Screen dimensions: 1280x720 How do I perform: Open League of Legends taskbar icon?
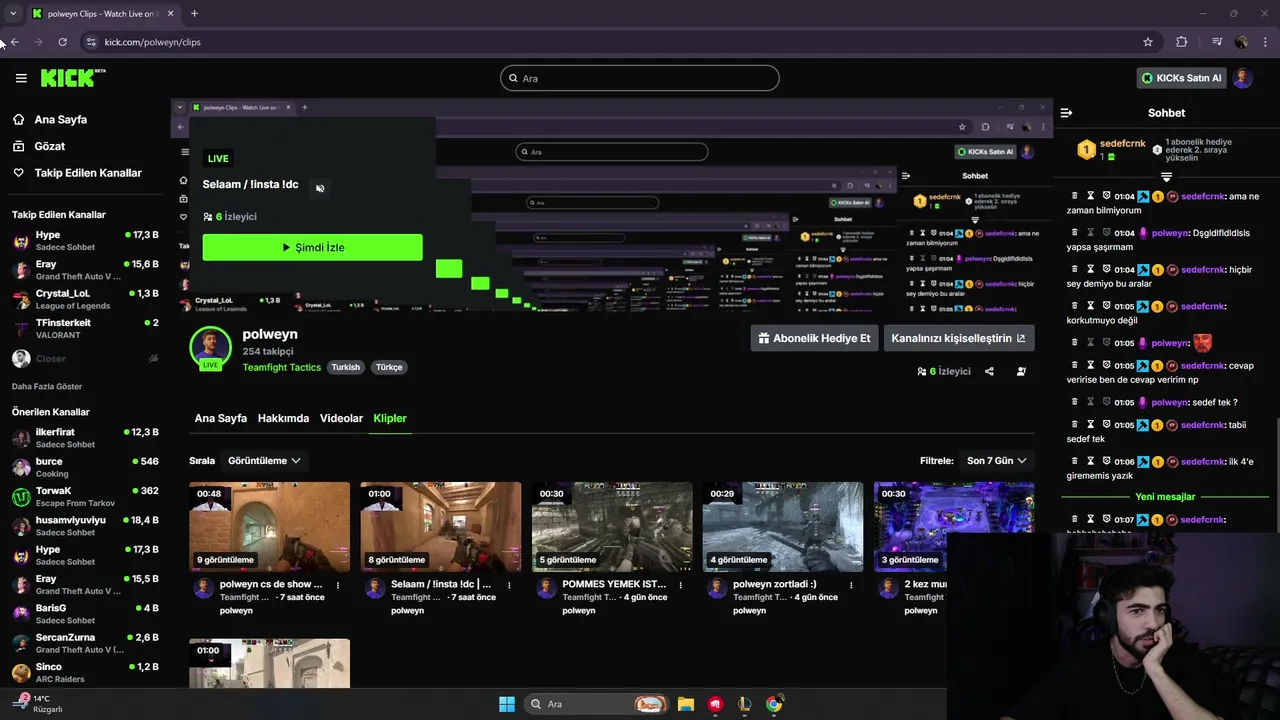click(744, 704)
